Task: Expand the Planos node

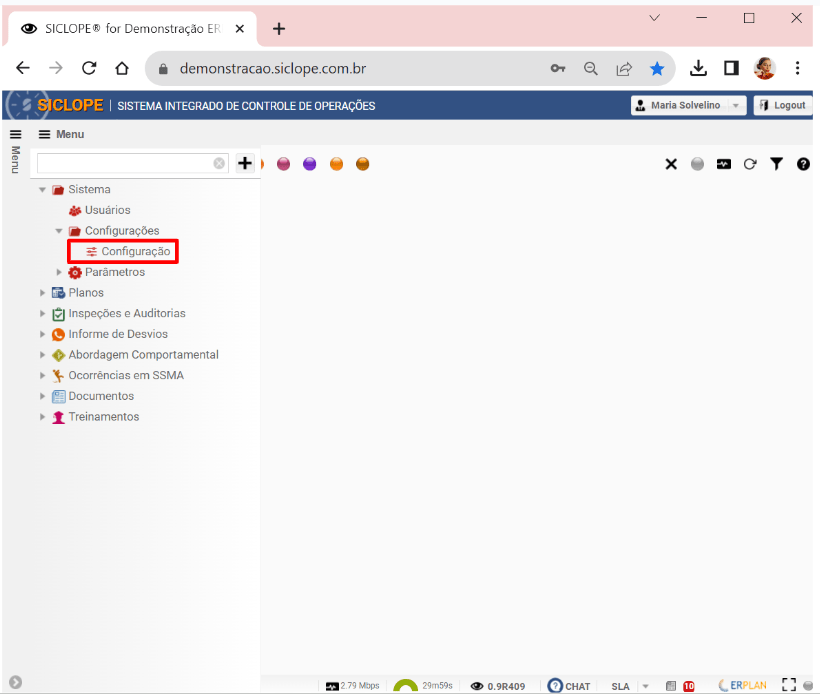Action: point(42,293)
